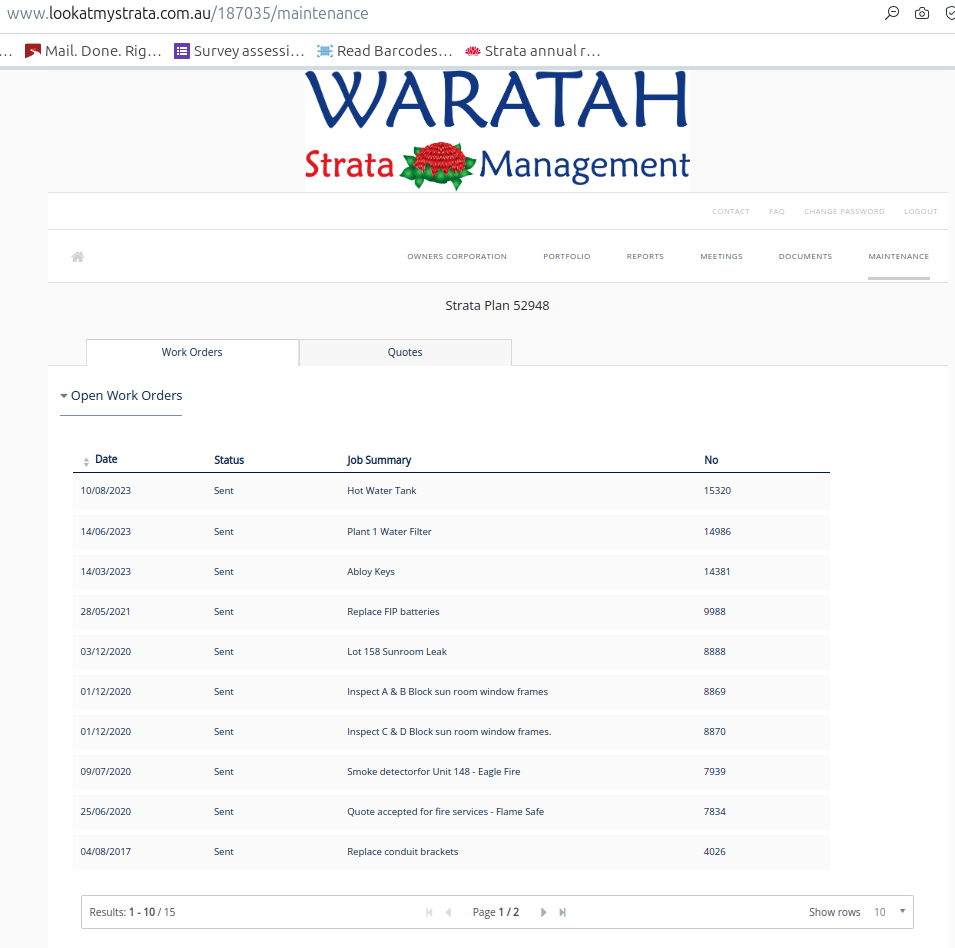This screenshot has height=948, width=955.
Task: Open the Read Barcodes bookmark
Action: pos(384,51)
